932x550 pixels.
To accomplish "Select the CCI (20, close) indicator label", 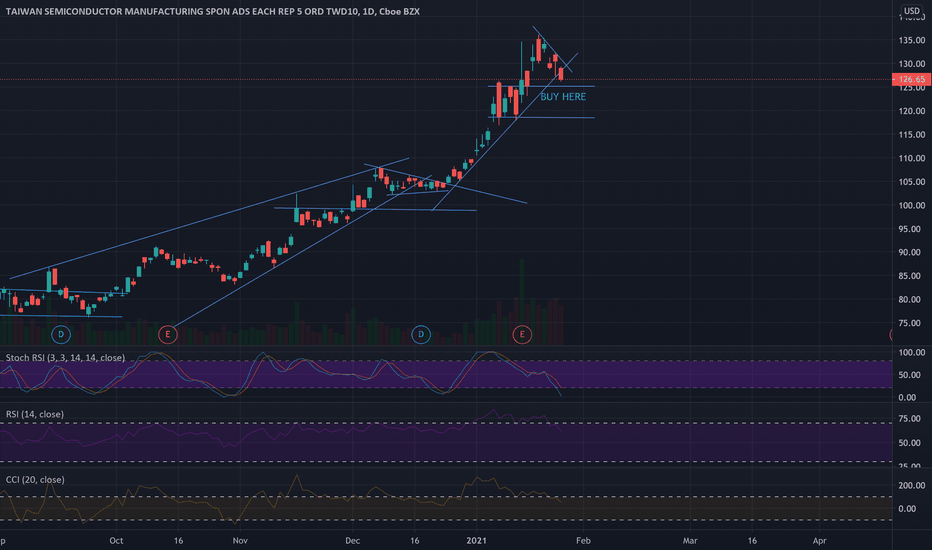I will pos(35,480).
